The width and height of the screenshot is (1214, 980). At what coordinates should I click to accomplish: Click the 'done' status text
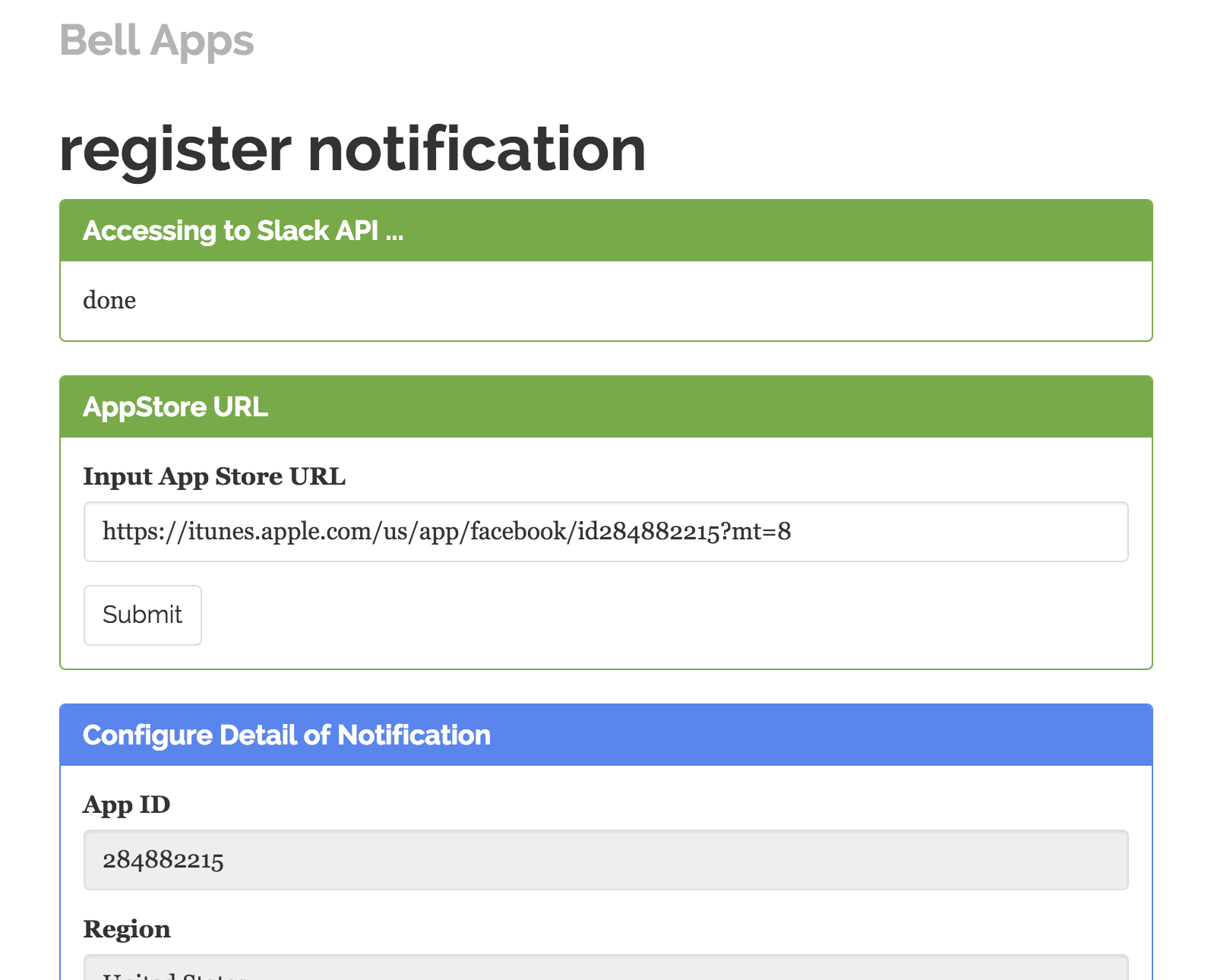tap(109, 300)
